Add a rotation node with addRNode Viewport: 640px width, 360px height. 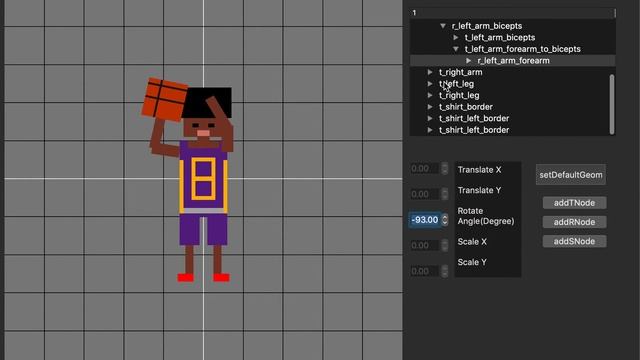(x=574, y=222)
